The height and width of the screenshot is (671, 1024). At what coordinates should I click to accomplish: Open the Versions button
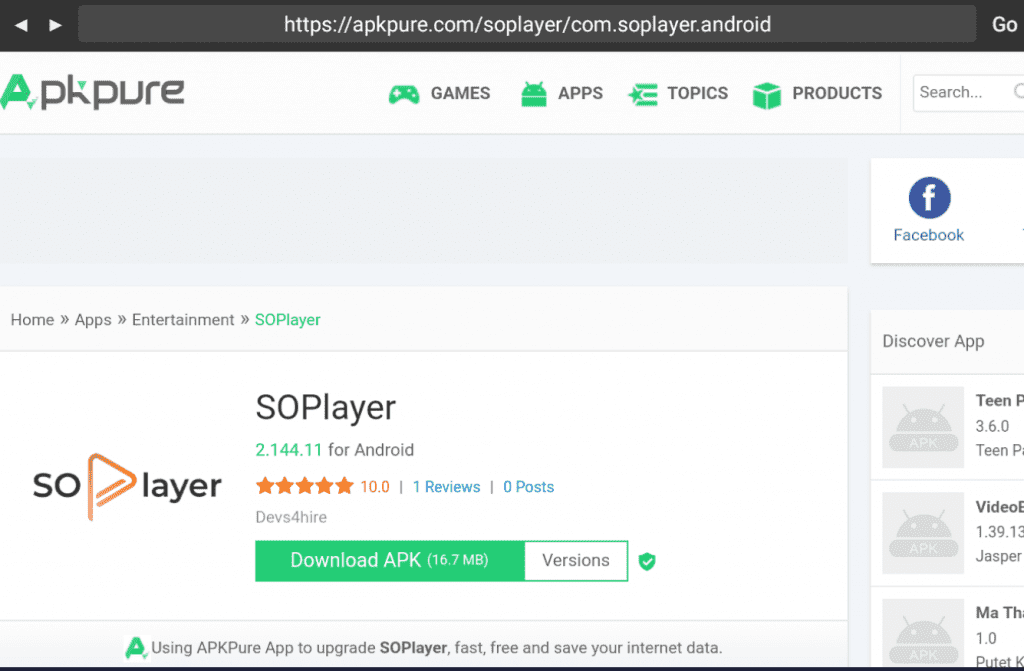[x=576, y=561]
